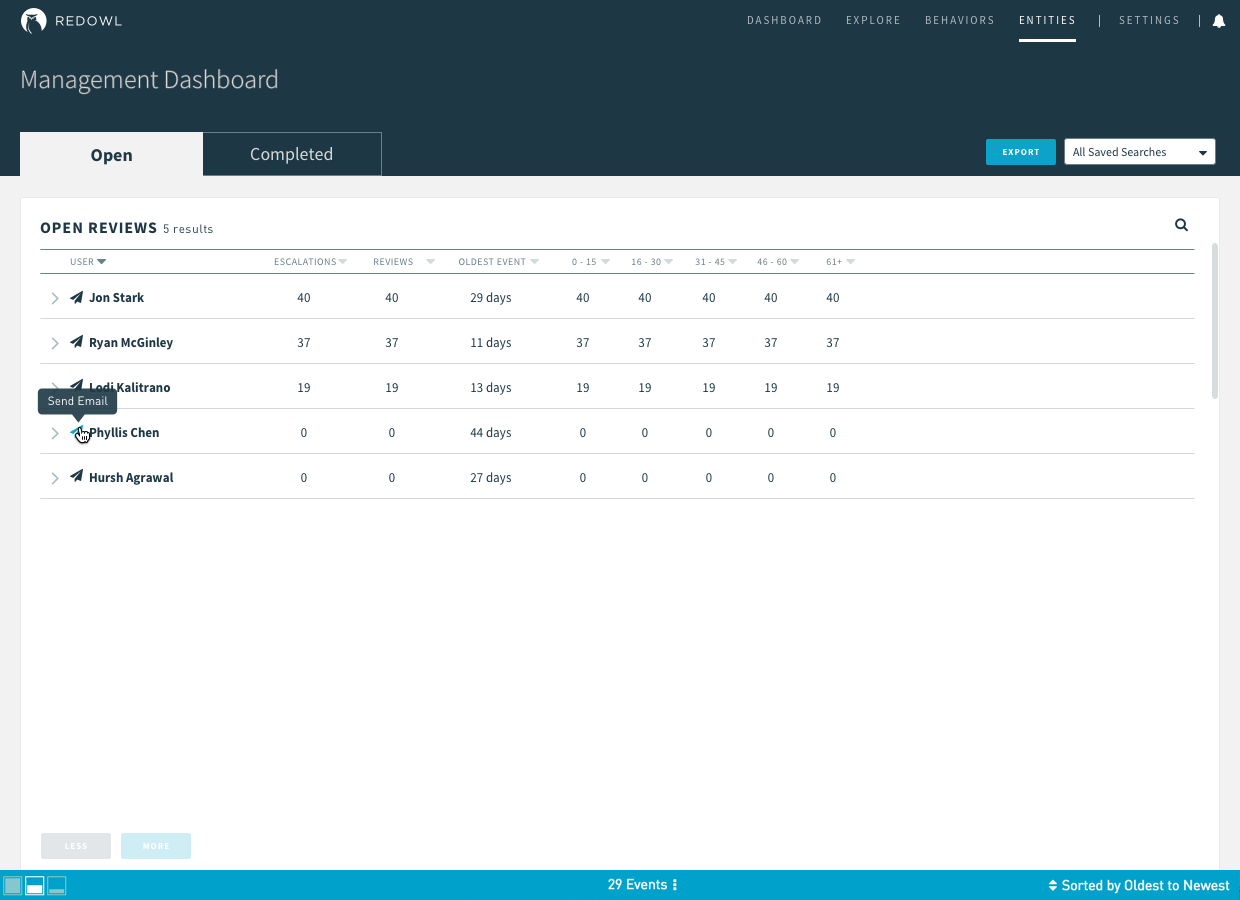
Task: Click the Management Dashboard heading
Action: [x=149, y=80]
